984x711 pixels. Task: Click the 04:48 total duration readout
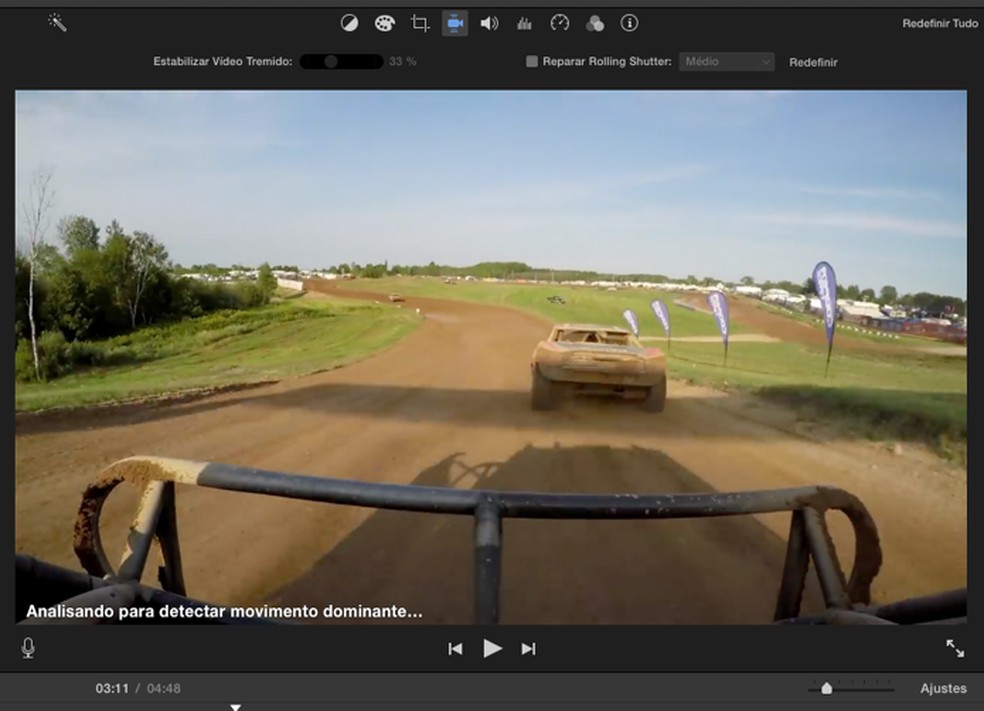163,688
